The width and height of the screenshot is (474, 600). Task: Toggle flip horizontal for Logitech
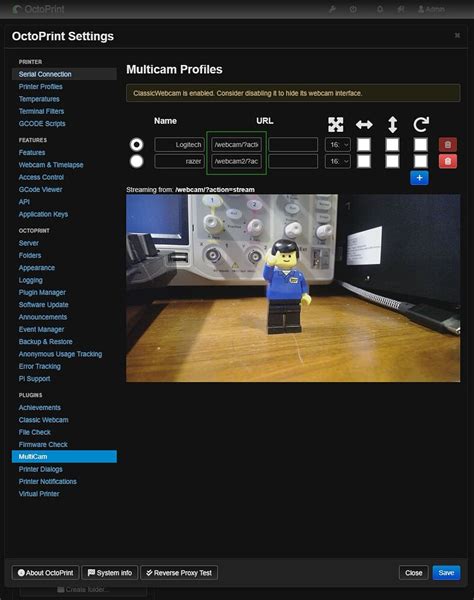point(364,145)
